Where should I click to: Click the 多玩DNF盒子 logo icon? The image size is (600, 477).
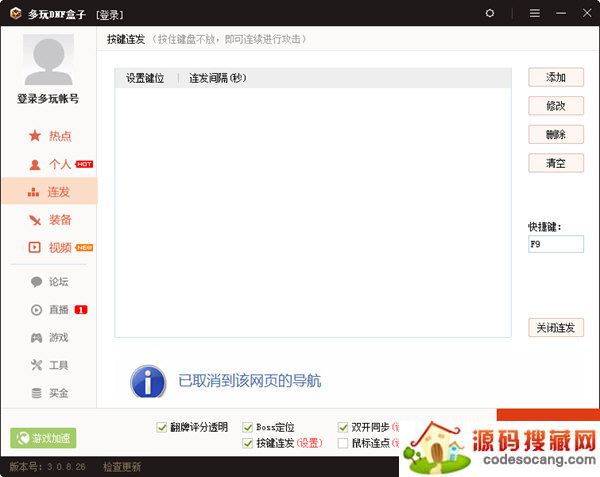click(16, 13)
